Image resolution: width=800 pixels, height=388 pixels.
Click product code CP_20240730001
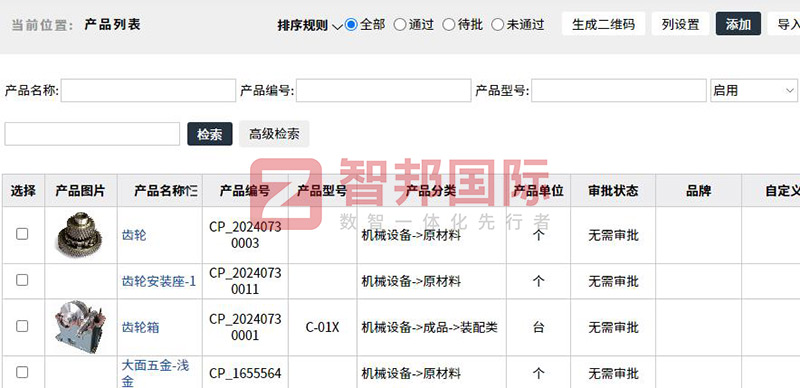click(245, 327)
